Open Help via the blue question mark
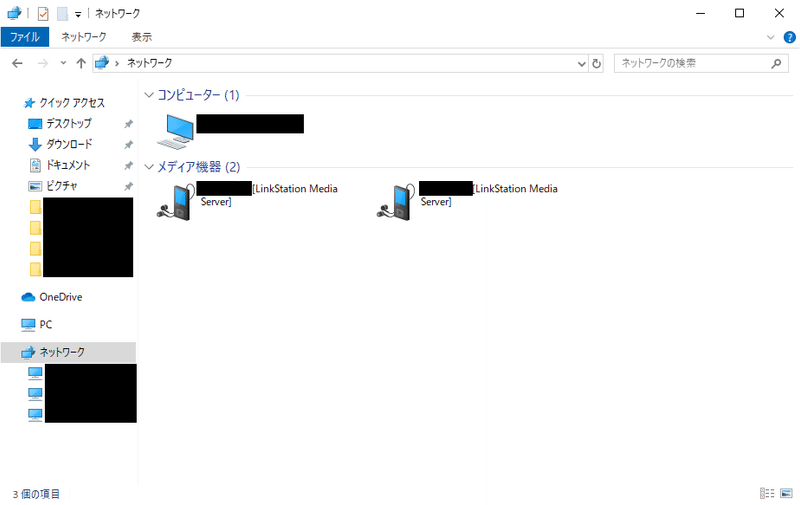Viewport: 800px width, 505px height. pos(789,37)
